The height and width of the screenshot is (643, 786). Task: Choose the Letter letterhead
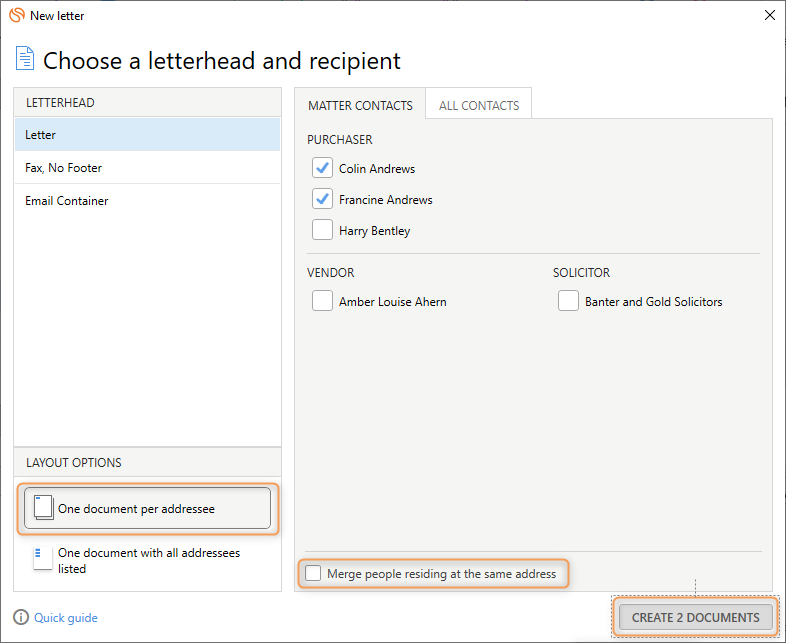pos(147,134)
